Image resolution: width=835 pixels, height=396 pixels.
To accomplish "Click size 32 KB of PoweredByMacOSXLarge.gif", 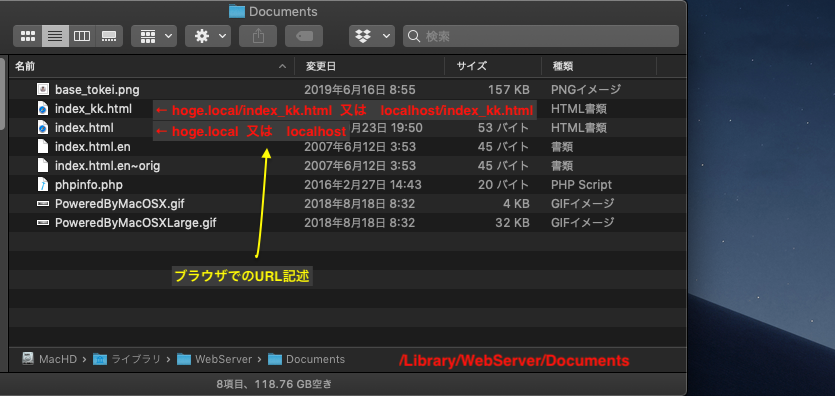I will click(512, 222).
